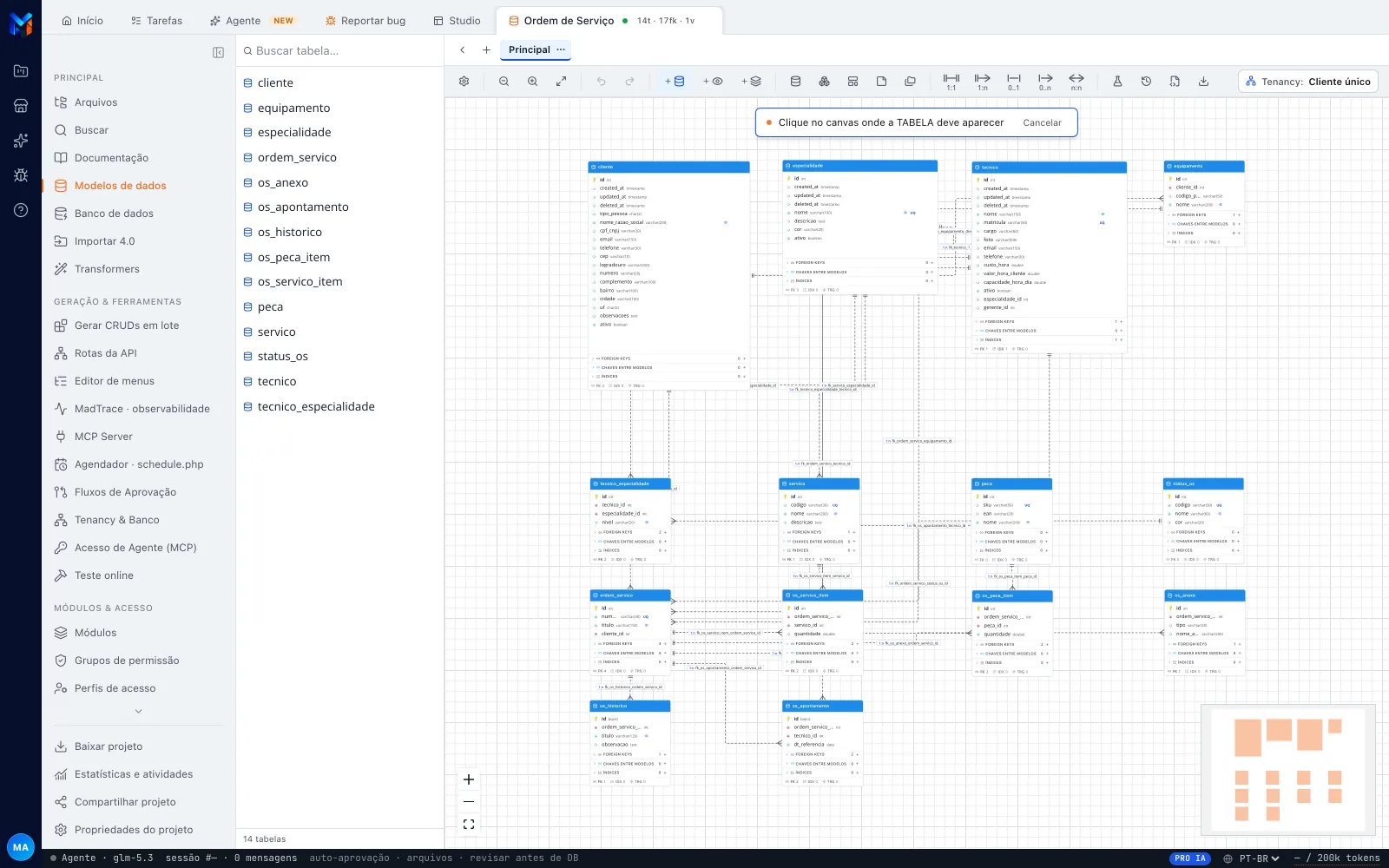Open the Studio tab
The image size is (1389, 868).
457,21
